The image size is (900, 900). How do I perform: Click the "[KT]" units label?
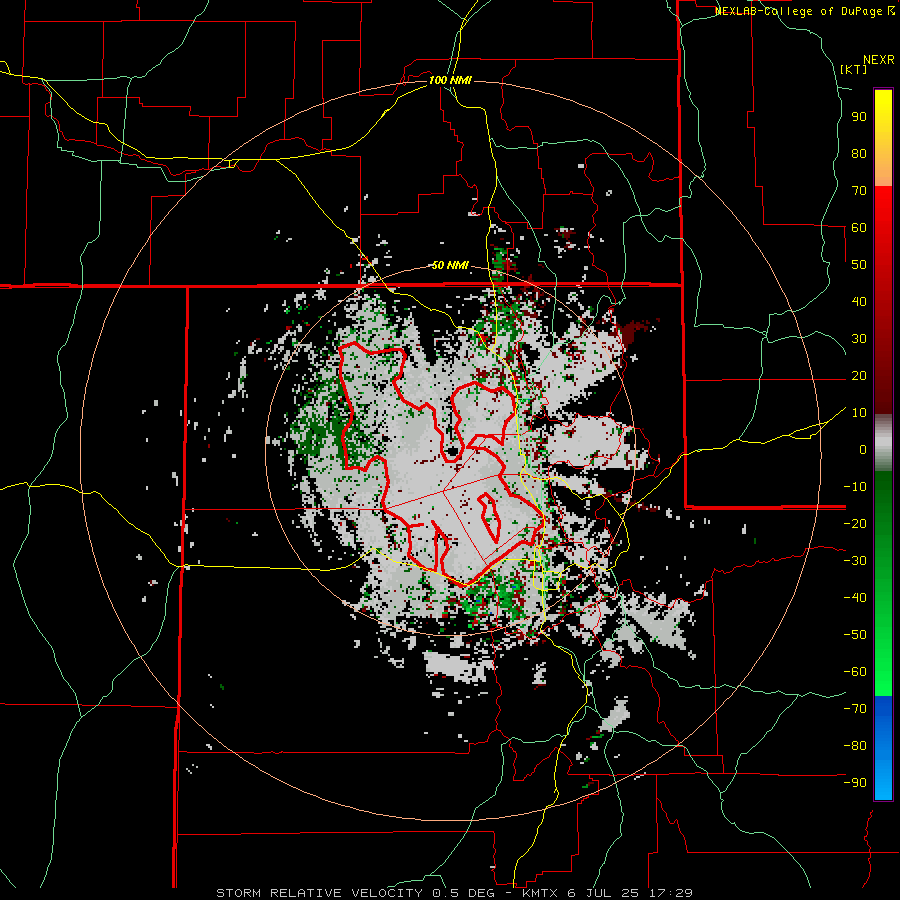click(x=854, y=69)
